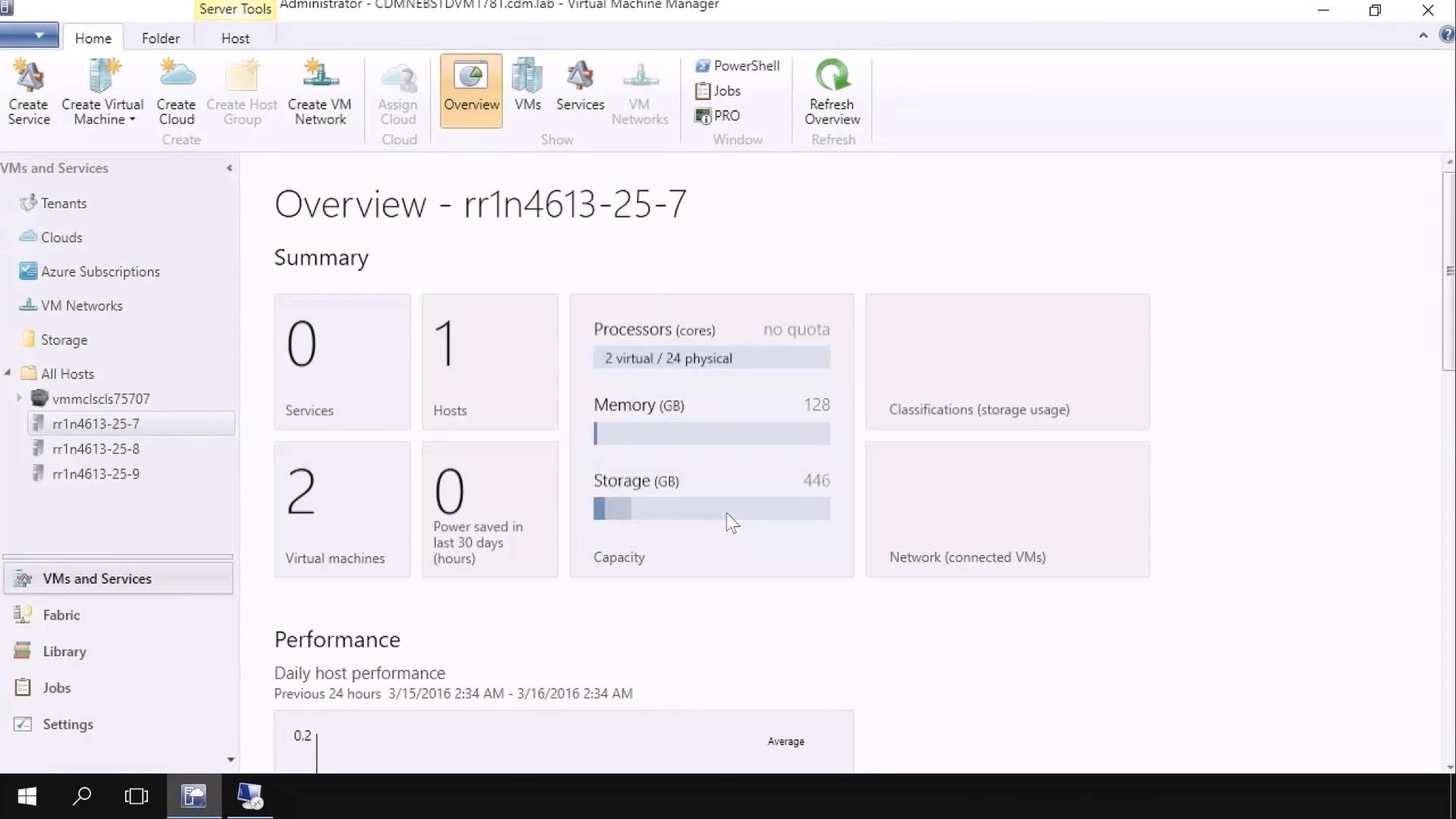The image size is (1456, 819).
Task: Click the Hosts summary tile
Action: (490, 362)
